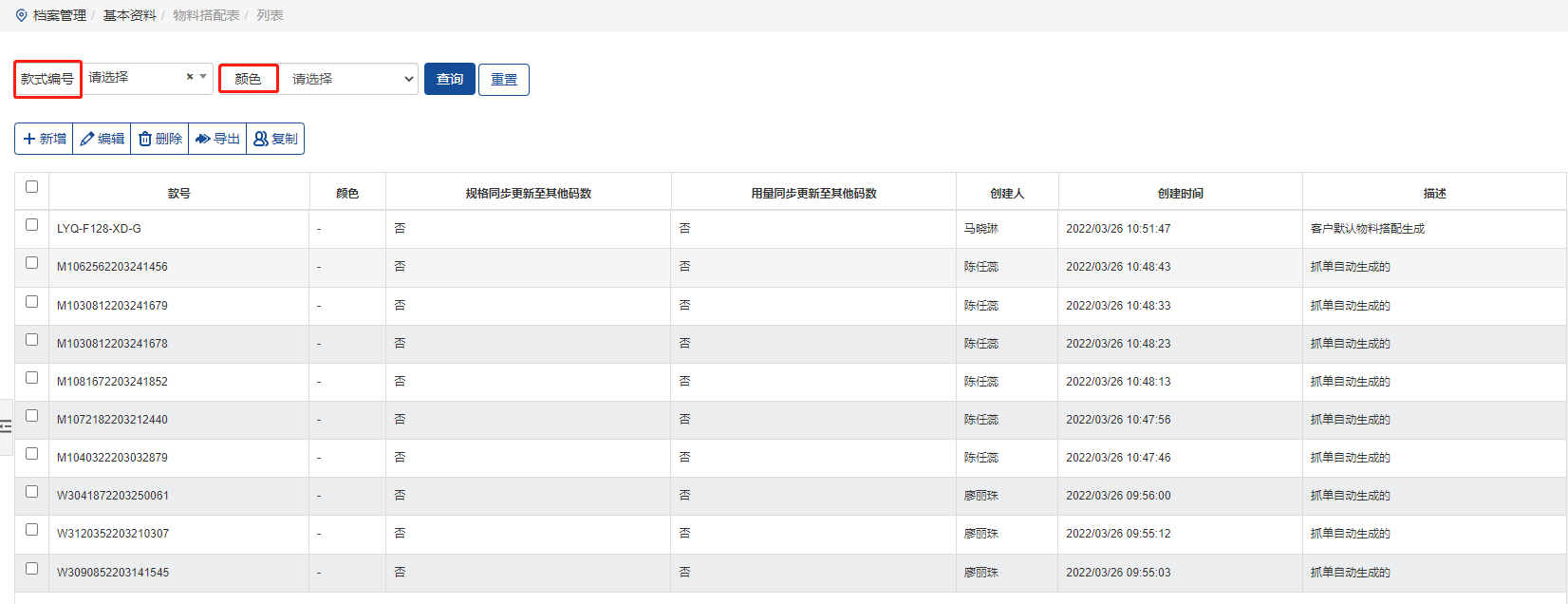Check the row for LYQ-F128-XD-G
The image size is (1568, 604).
pos(31,225)
